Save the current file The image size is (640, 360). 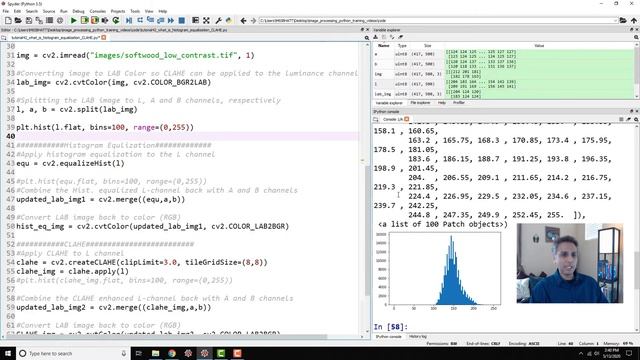[29, 20]
